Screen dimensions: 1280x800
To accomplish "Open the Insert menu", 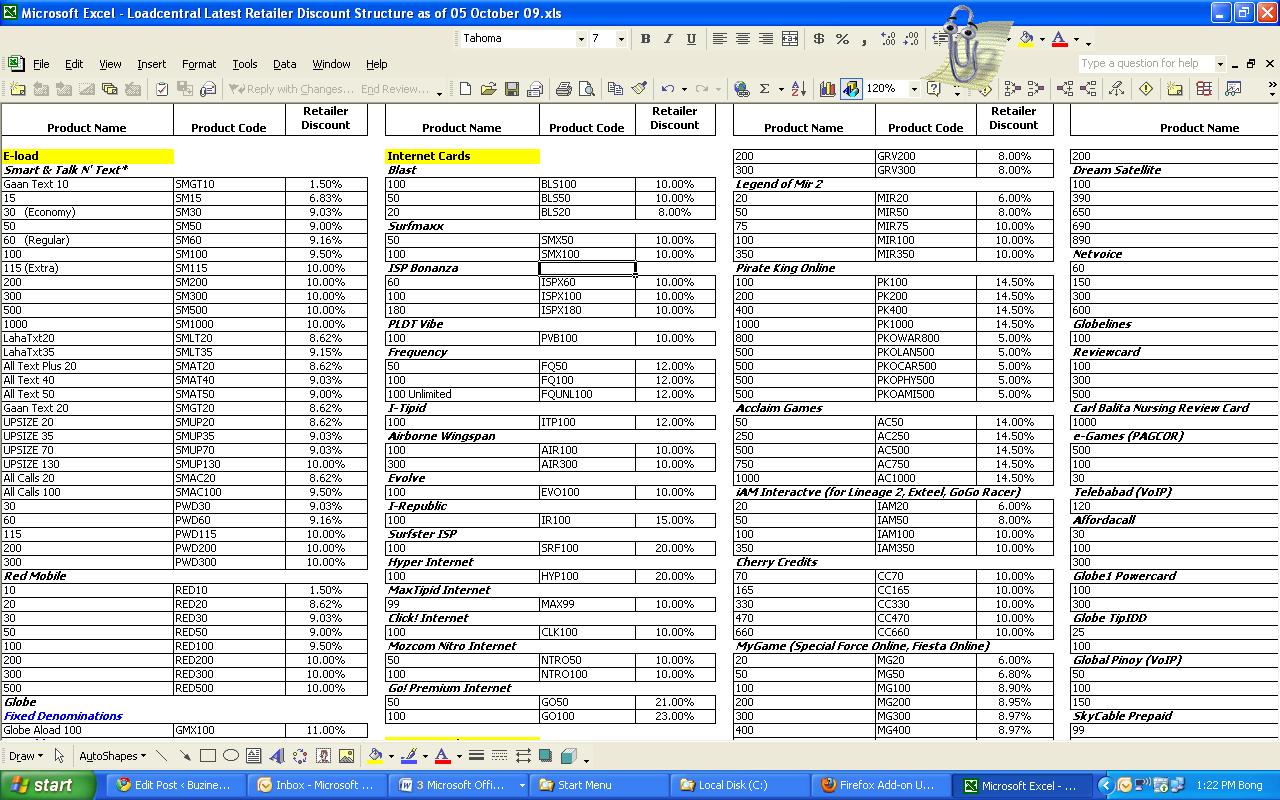I will (152, 64).
